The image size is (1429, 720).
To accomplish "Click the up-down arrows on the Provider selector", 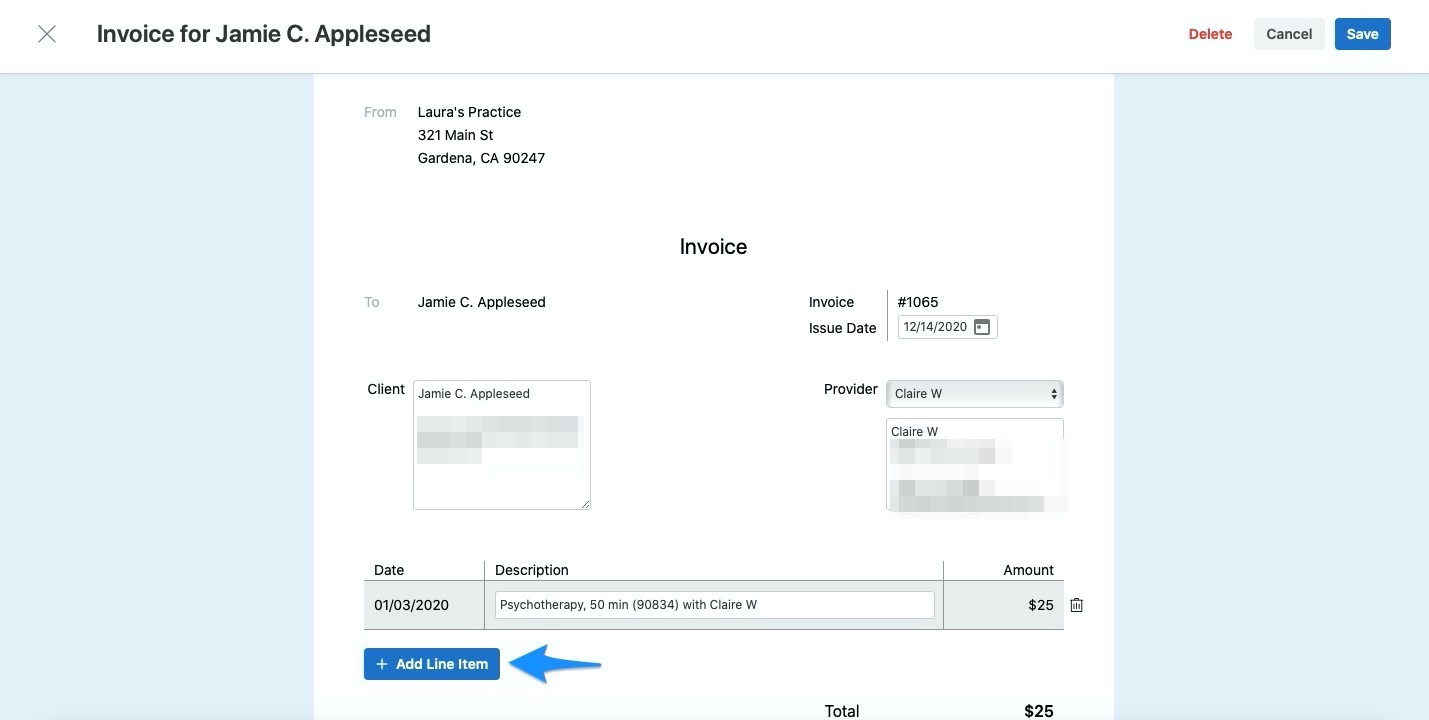I will pyautogui.click(x=1053, y=393).
